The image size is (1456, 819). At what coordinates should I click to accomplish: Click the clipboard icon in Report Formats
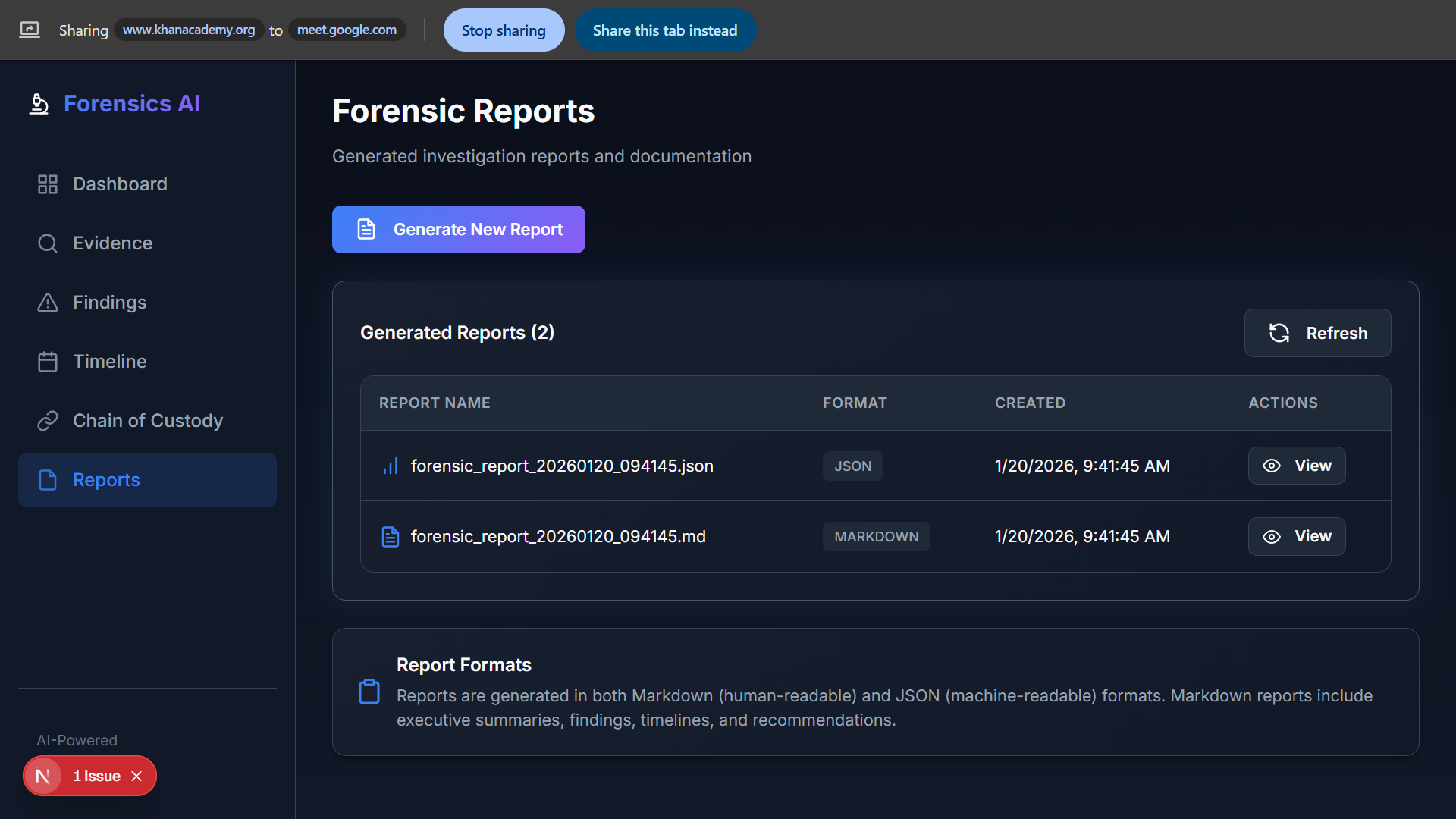pos(369,692)
